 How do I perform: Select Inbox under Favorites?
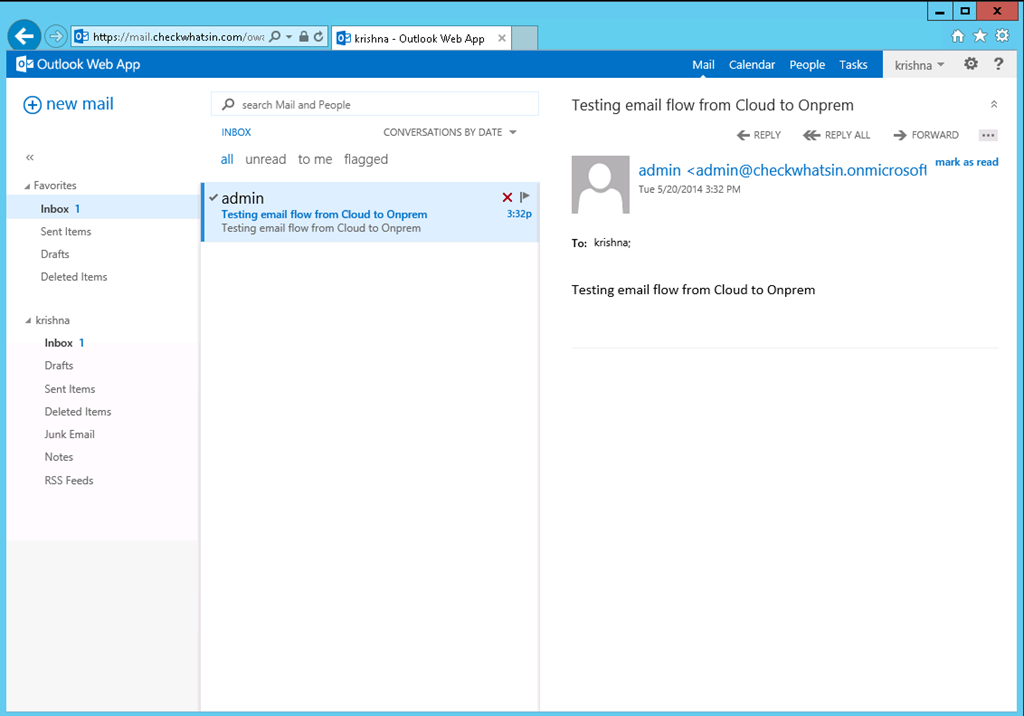click(x=104, y=209)
